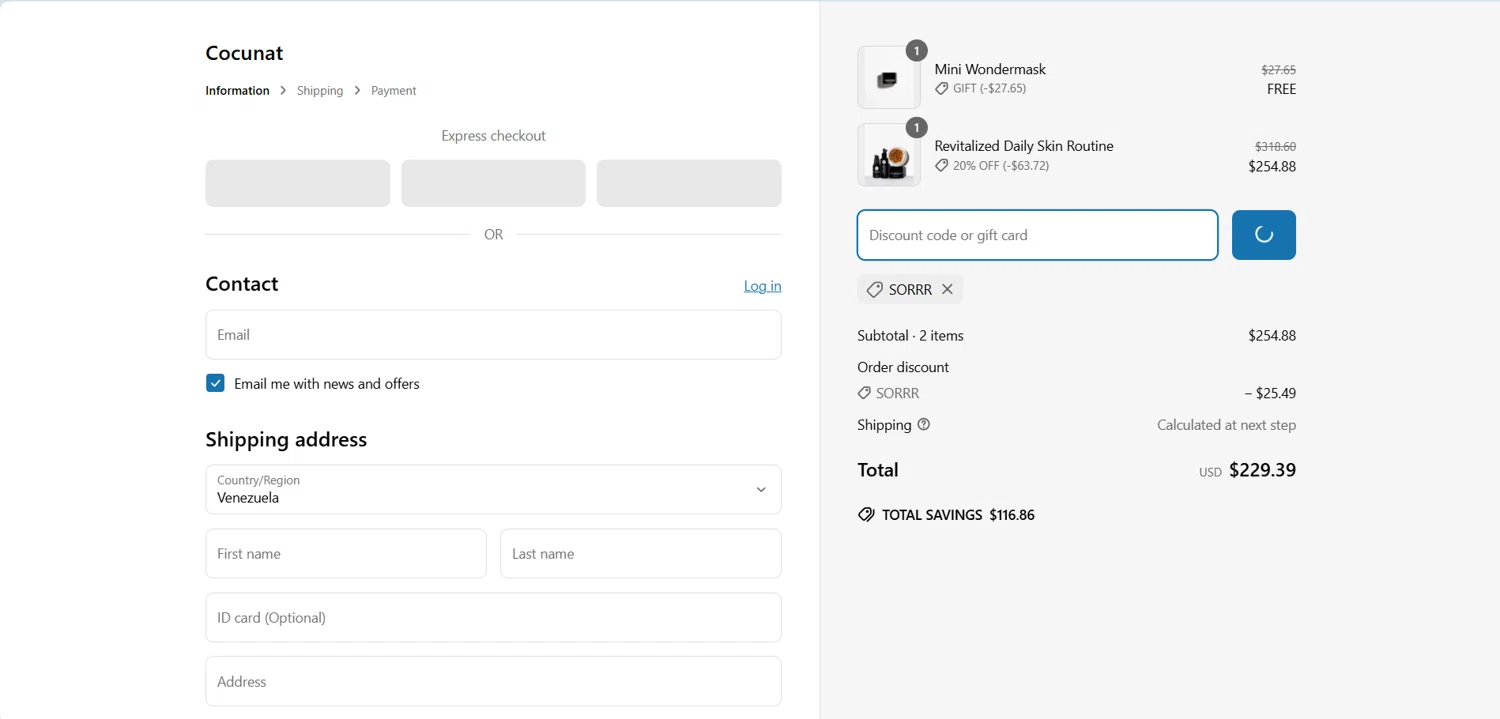1500x719 pixels.
Task: Click the tag icon beside TOTAL SAVINGS
Action: pyautogui.click(x=866, y=515)
